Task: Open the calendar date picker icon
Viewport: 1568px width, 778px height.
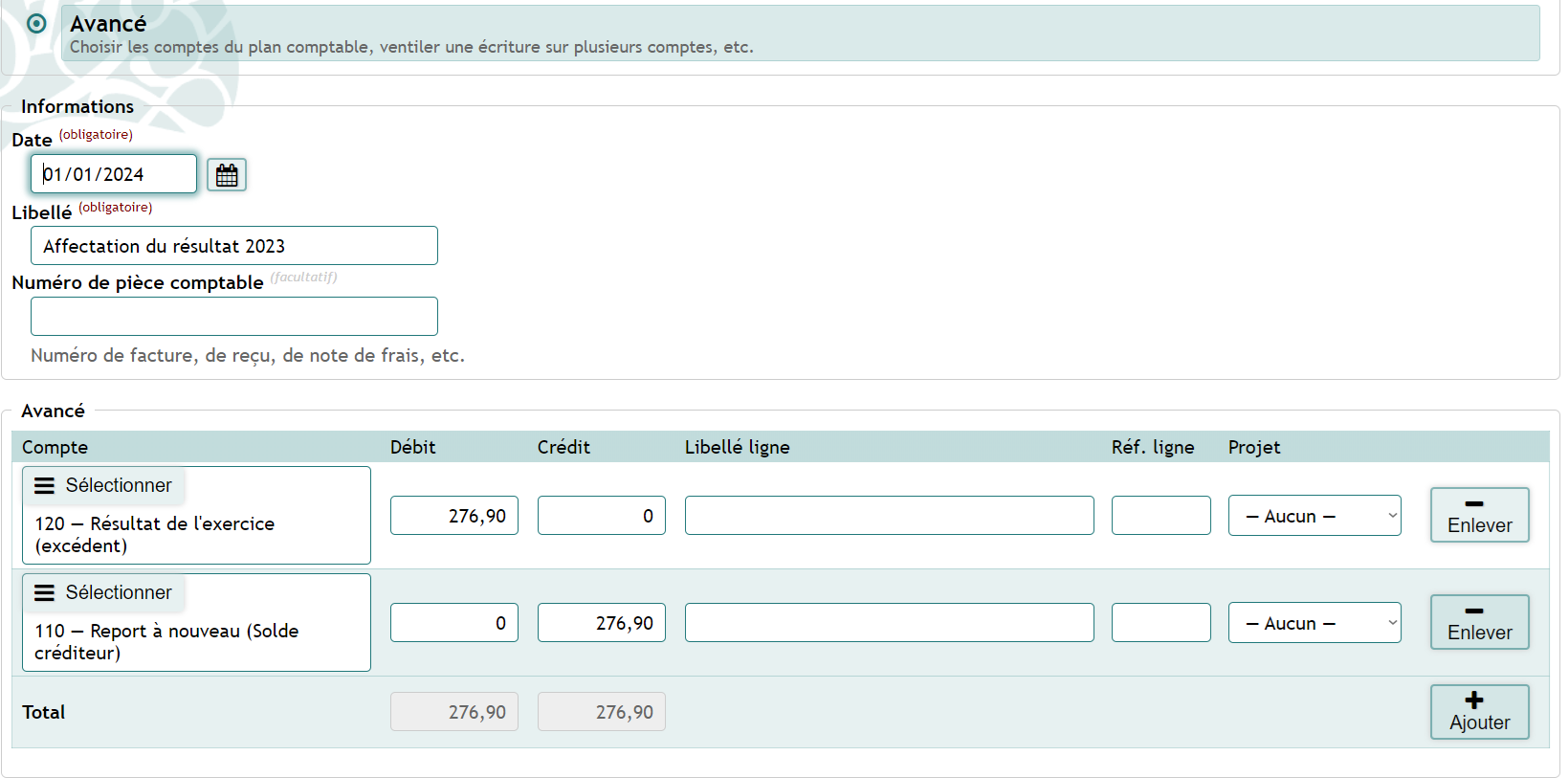Action: coord(227,175)
